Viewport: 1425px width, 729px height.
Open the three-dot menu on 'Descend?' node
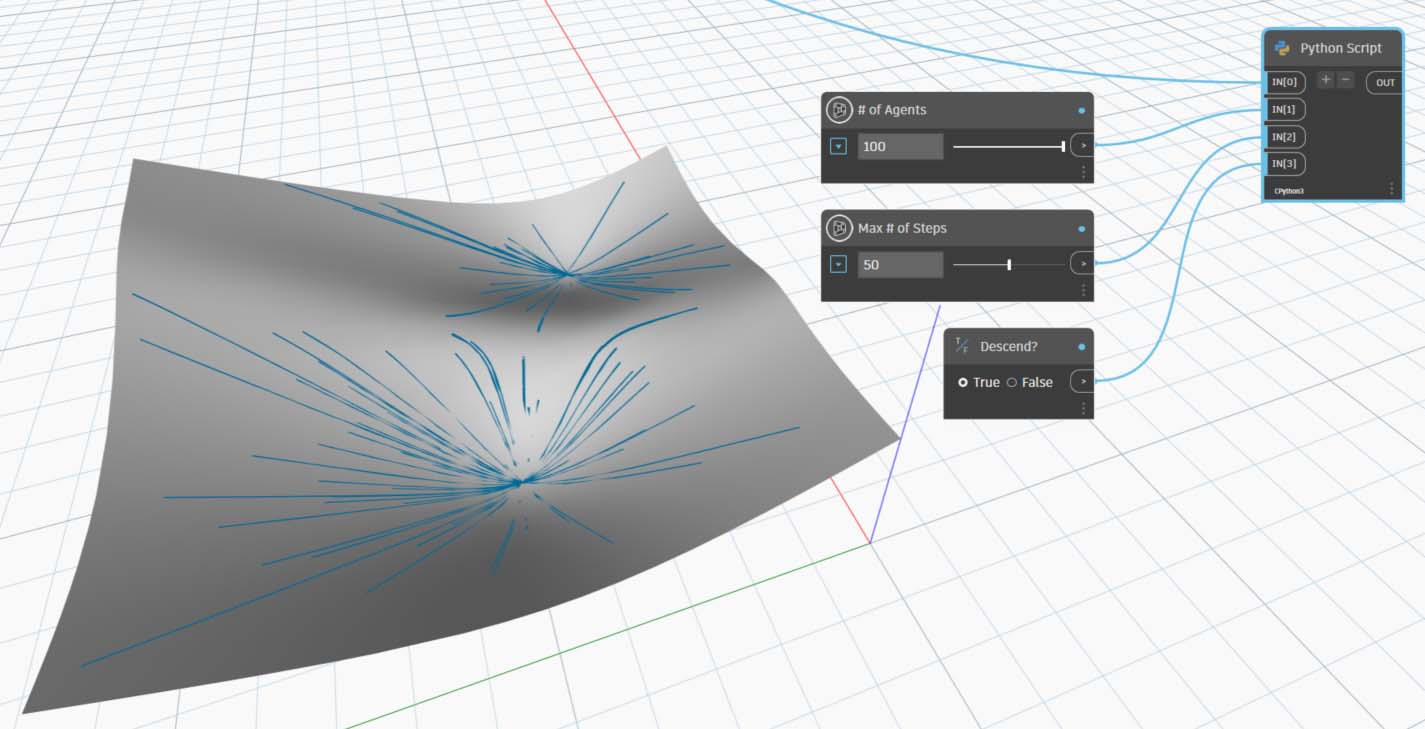pos(1083,408)
